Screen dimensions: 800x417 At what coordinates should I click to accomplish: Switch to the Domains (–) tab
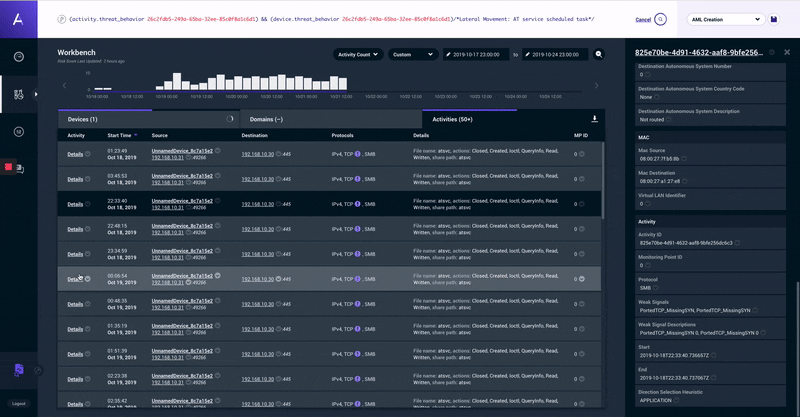tap(331, 119)
